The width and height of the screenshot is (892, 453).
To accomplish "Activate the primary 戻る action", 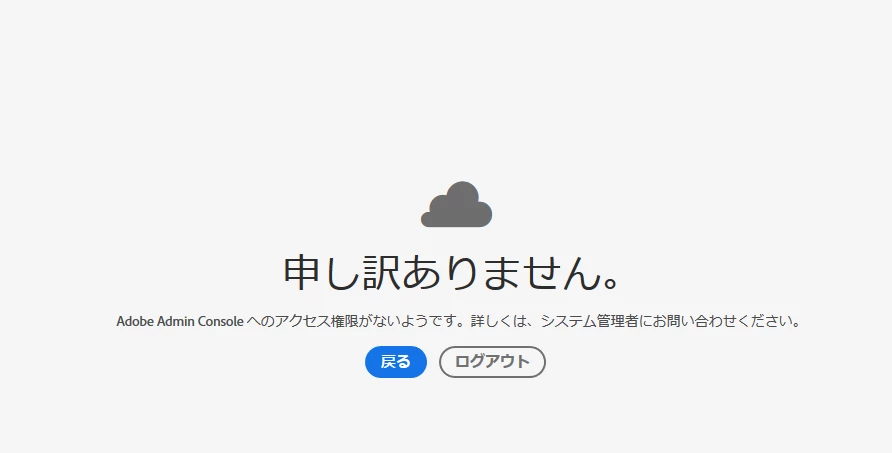I will coord(396,362).
